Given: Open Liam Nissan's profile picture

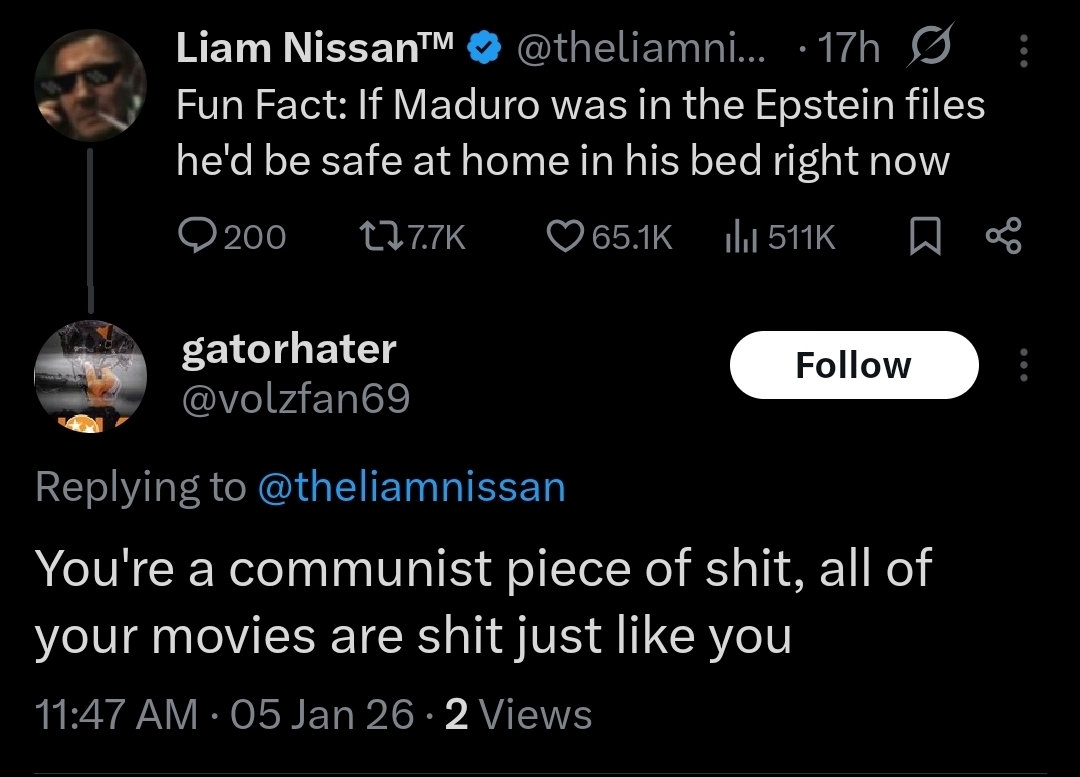Looking at the screenshot, I should [x=91, y=87].
